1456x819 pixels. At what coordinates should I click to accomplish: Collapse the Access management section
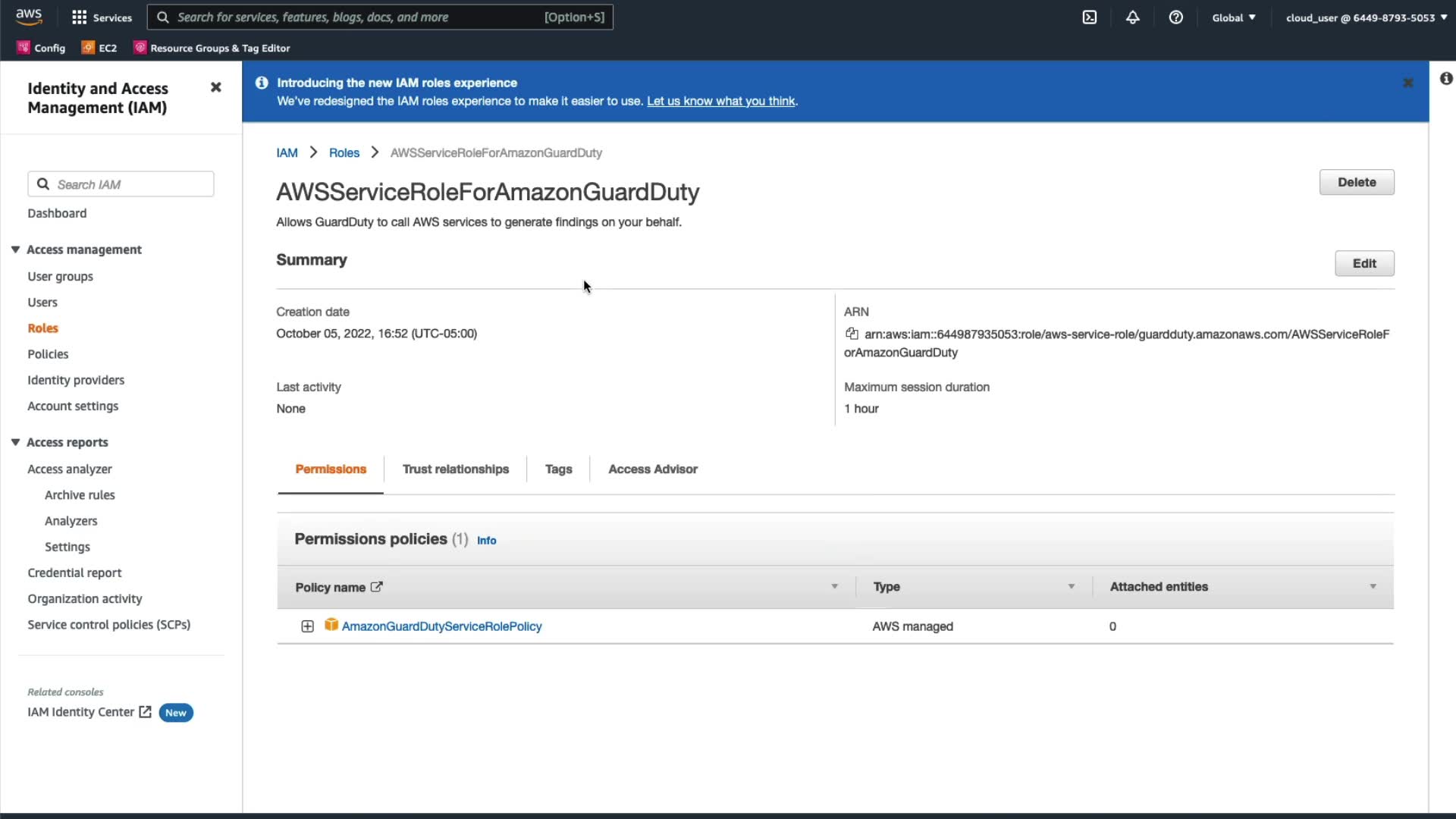[x=15, y=249]
